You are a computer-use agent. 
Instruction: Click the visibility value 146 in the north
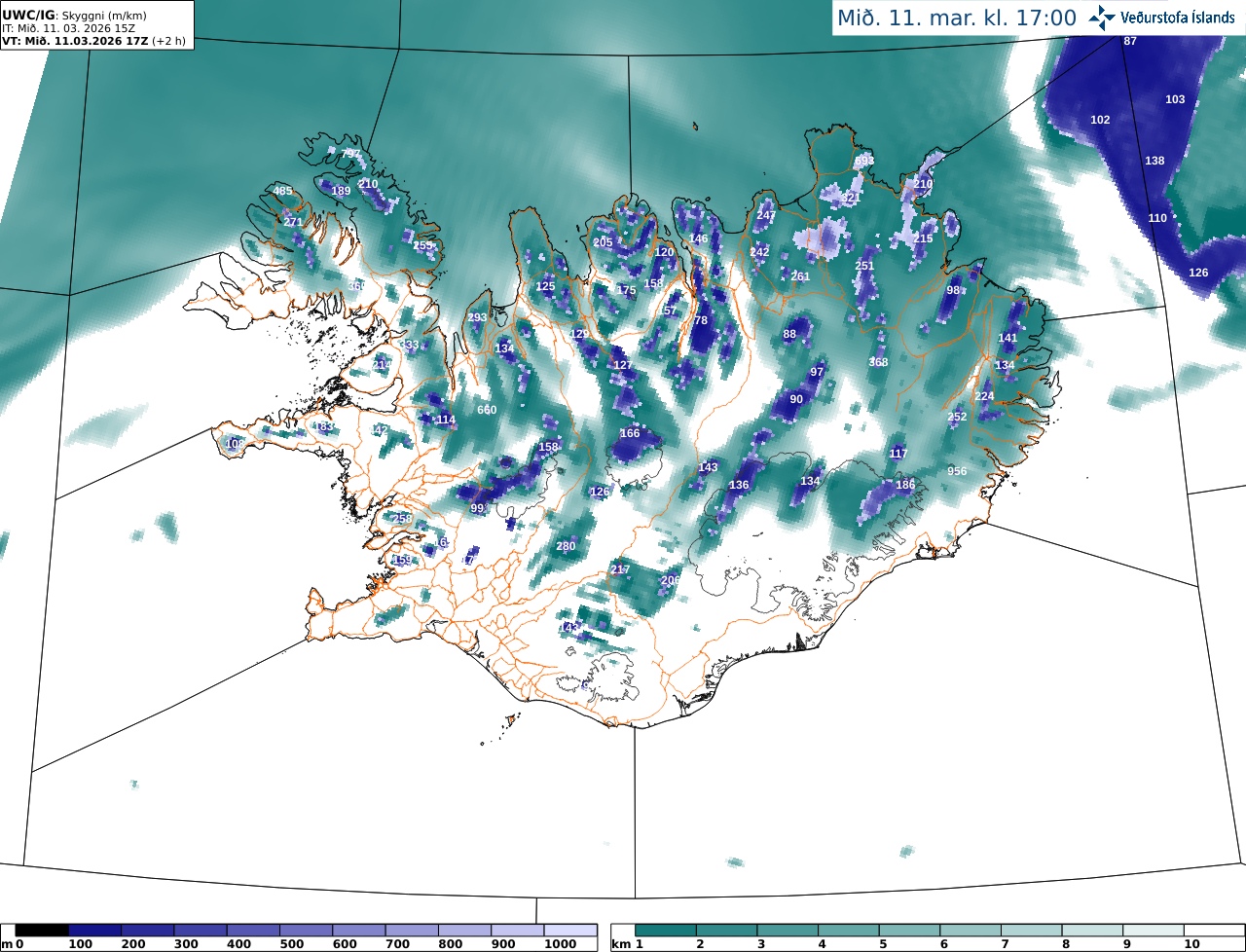click(698, 238)
